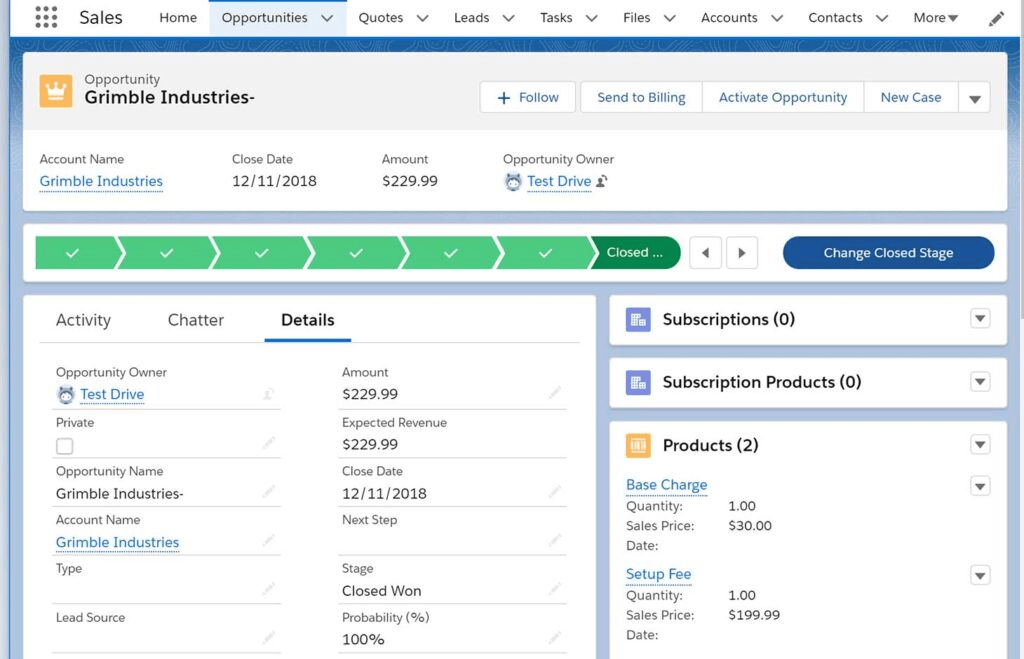Select the Closed stage on the sales path
The image size is (1024, 659).
click(x=635, y=252)
